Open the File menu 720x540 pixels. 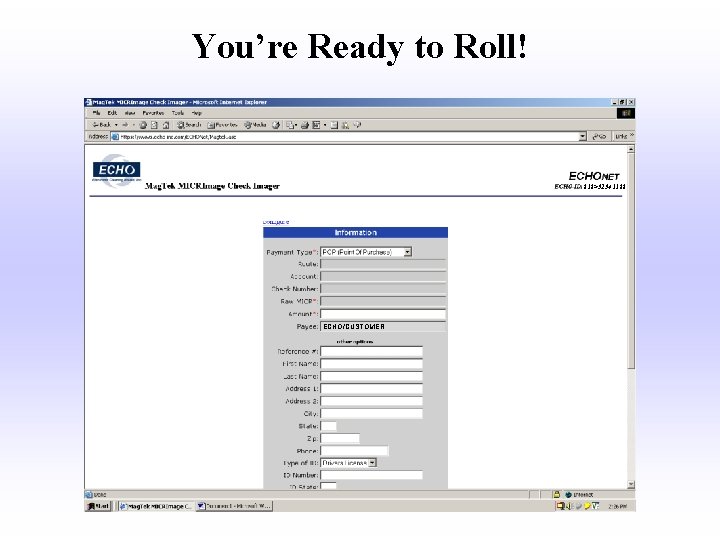coord(96,113)
